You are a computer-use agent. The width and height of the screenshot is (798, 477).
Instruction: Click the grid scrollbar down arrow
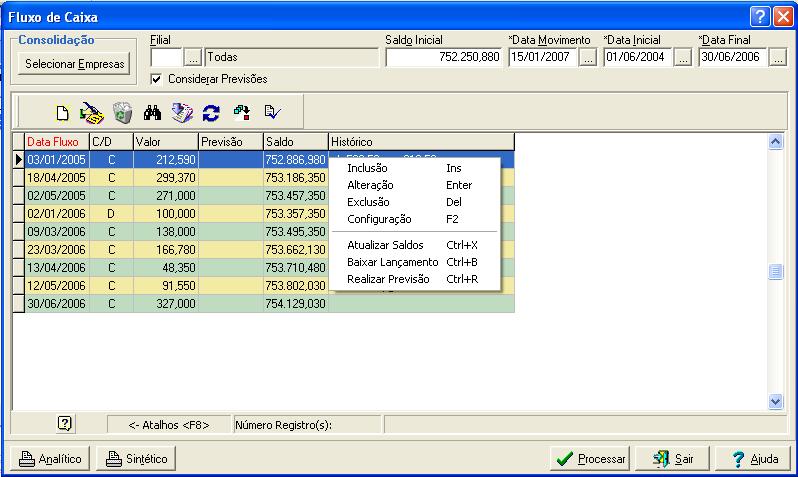775,402
